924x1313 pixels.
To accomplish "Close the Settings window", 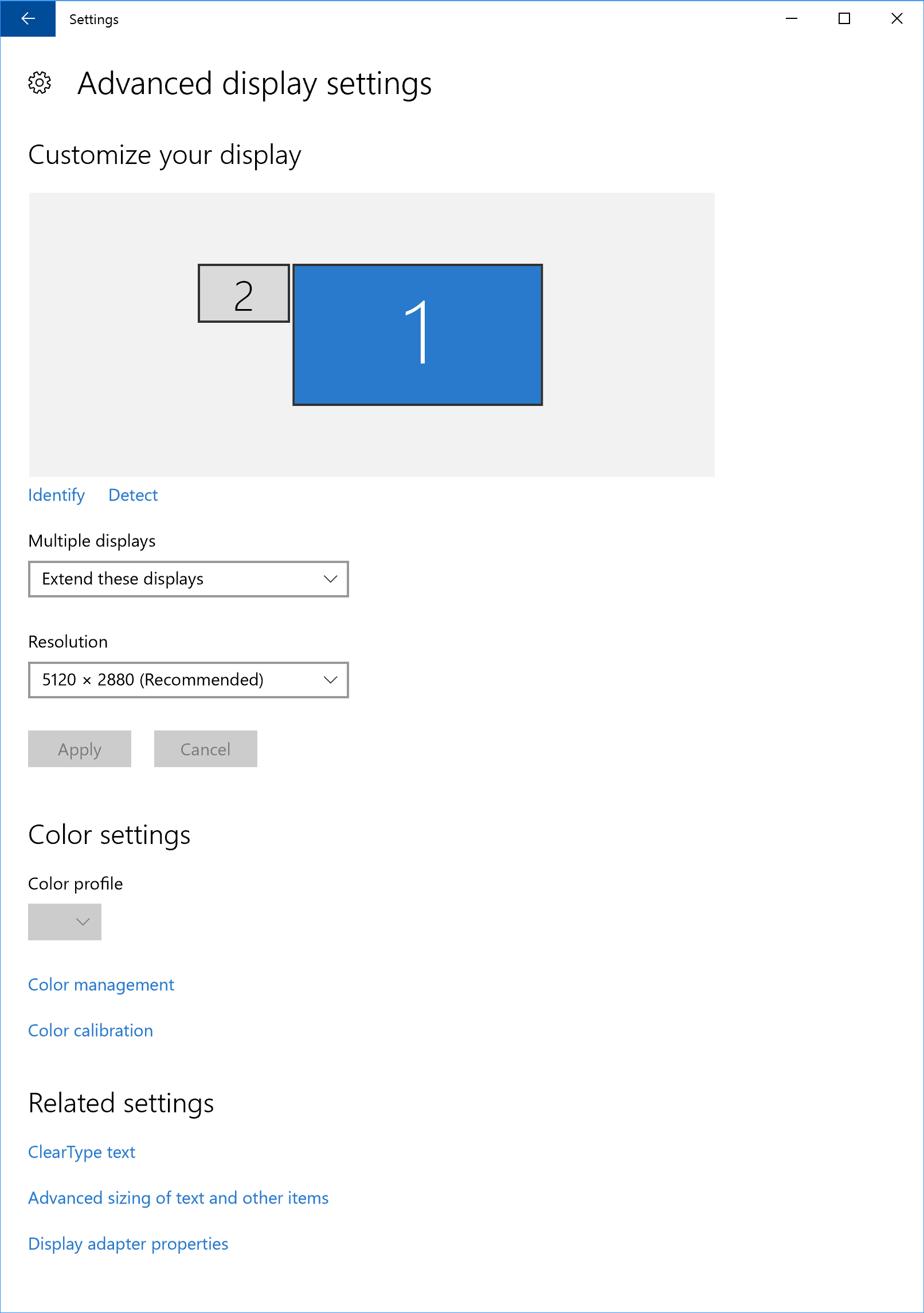I will (x=897, y=18).
